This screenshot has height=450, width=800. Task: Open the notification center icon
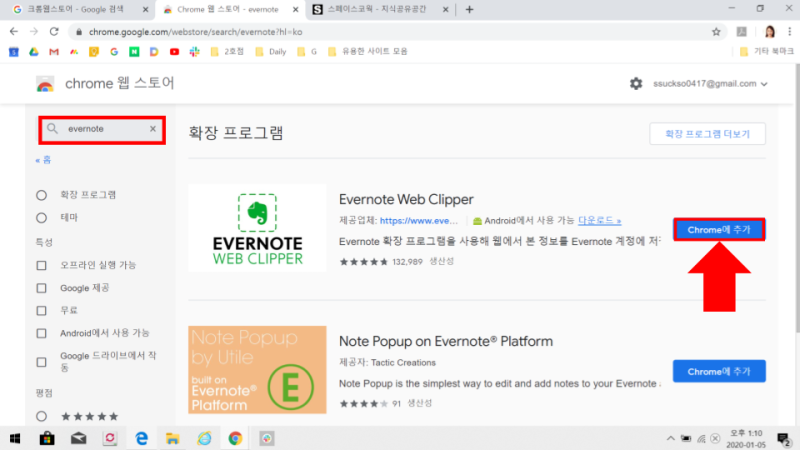coord(784,439)
